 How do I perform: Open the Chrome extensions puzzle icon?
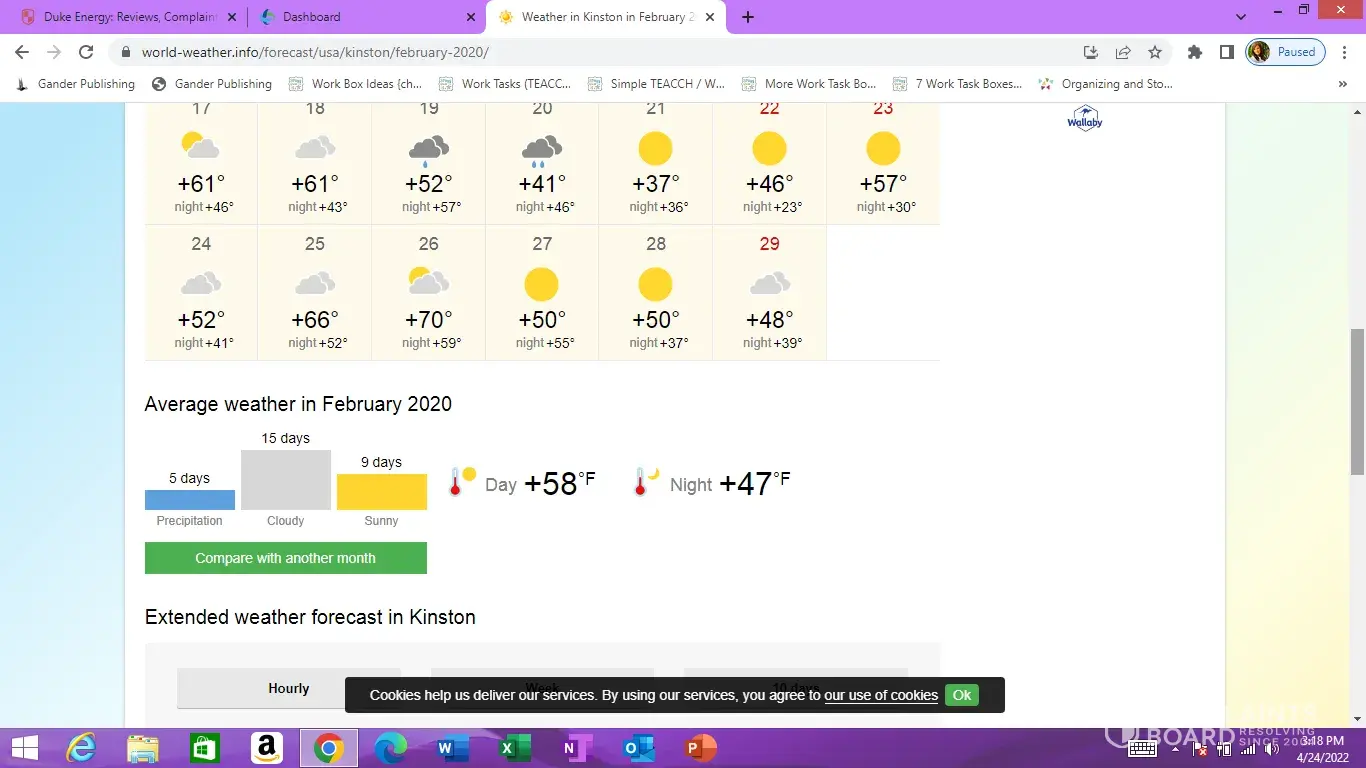click(1194, 52)
